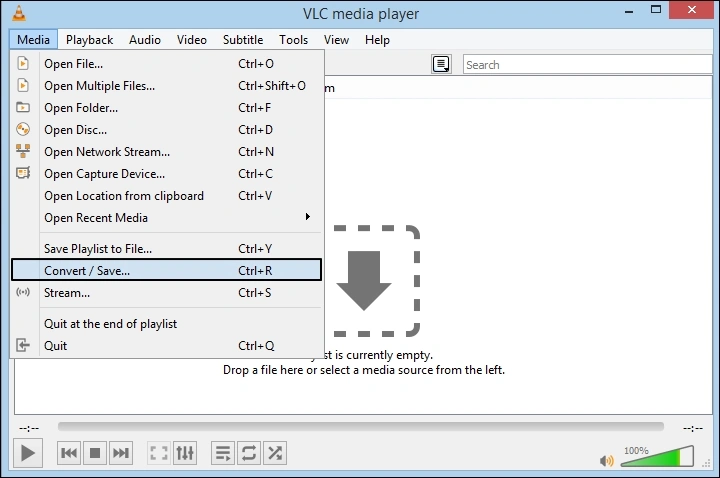Toggle Quit at the end of playlist

point(167,324)
